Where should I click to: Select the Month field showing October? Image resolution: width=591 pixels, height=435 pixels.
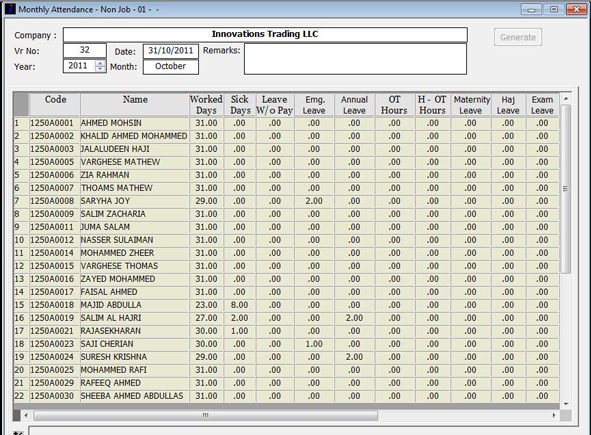[171, 67]
